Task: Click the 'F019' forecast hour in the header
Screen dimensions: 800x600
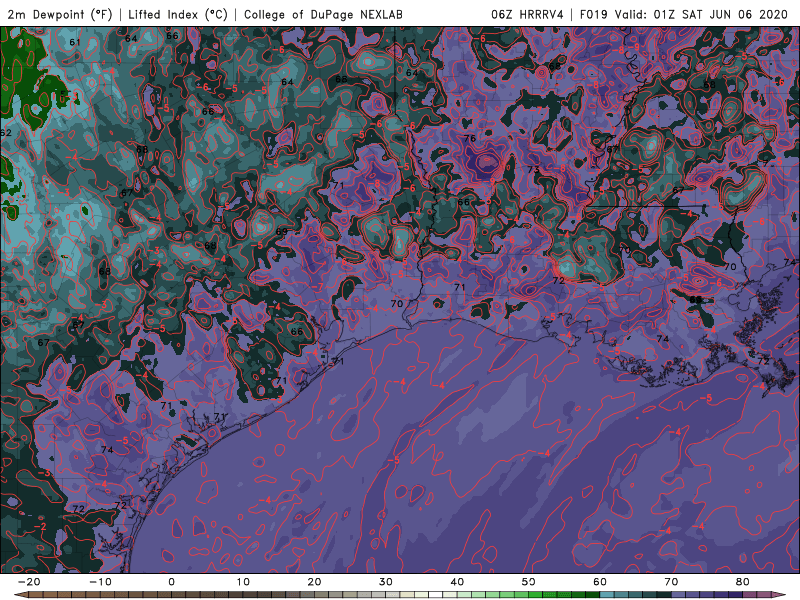Action: [x=593, y=14]
